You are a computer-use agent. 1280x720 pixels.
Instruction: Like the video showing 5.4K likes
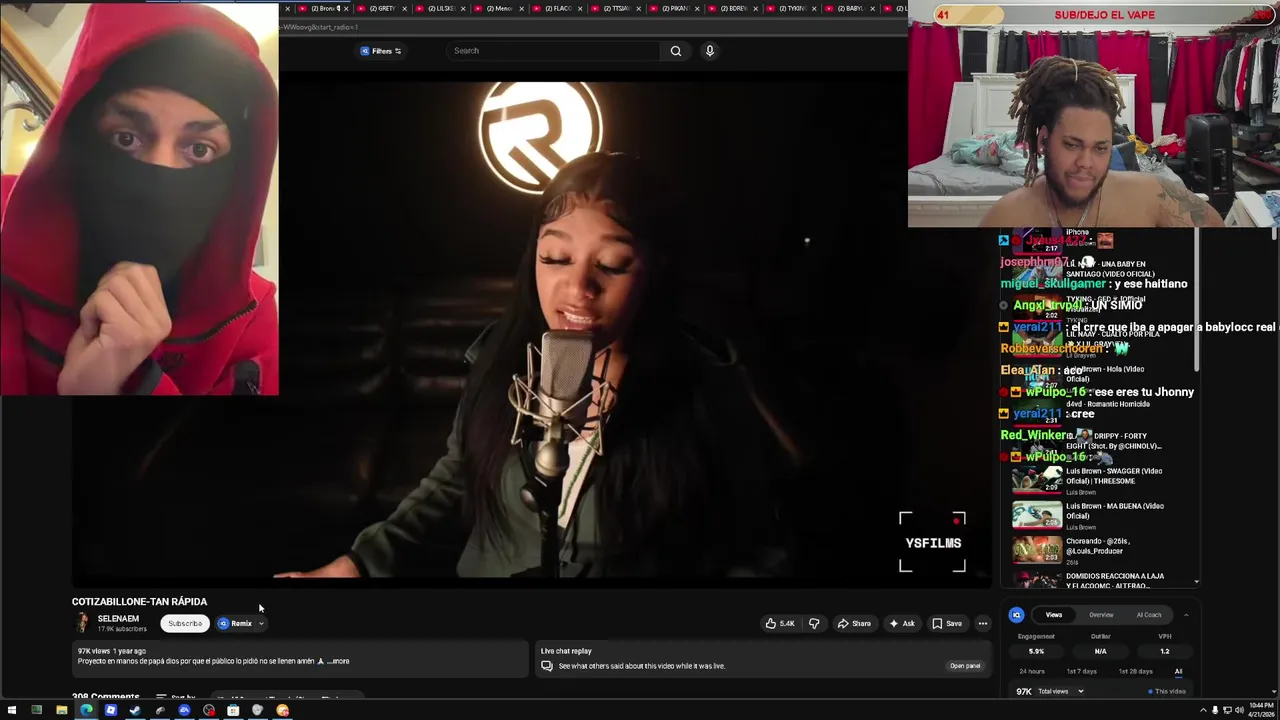pyautogui.click(x=779, y=623)
